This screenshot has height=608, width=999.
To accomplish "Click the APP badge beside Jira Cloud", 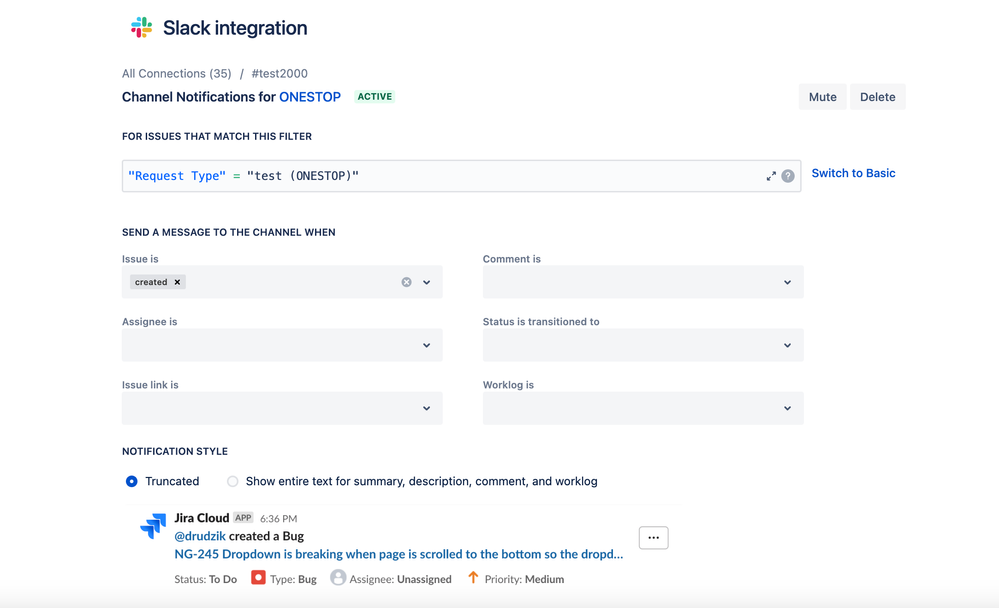I will (x=243, y=518).
